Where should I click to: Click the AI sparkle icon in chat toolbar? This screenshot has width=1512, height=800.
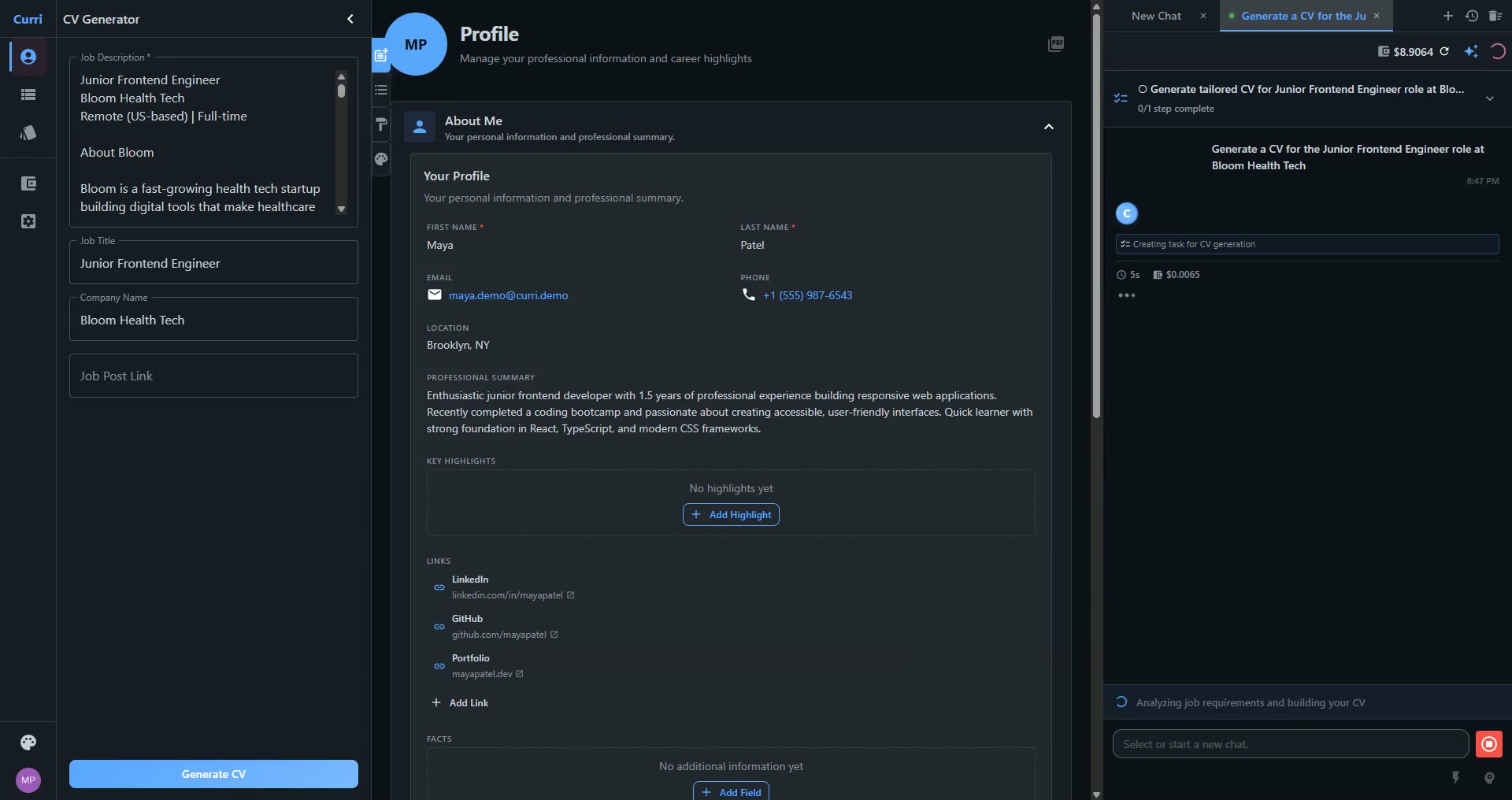tap(1470, 51)
